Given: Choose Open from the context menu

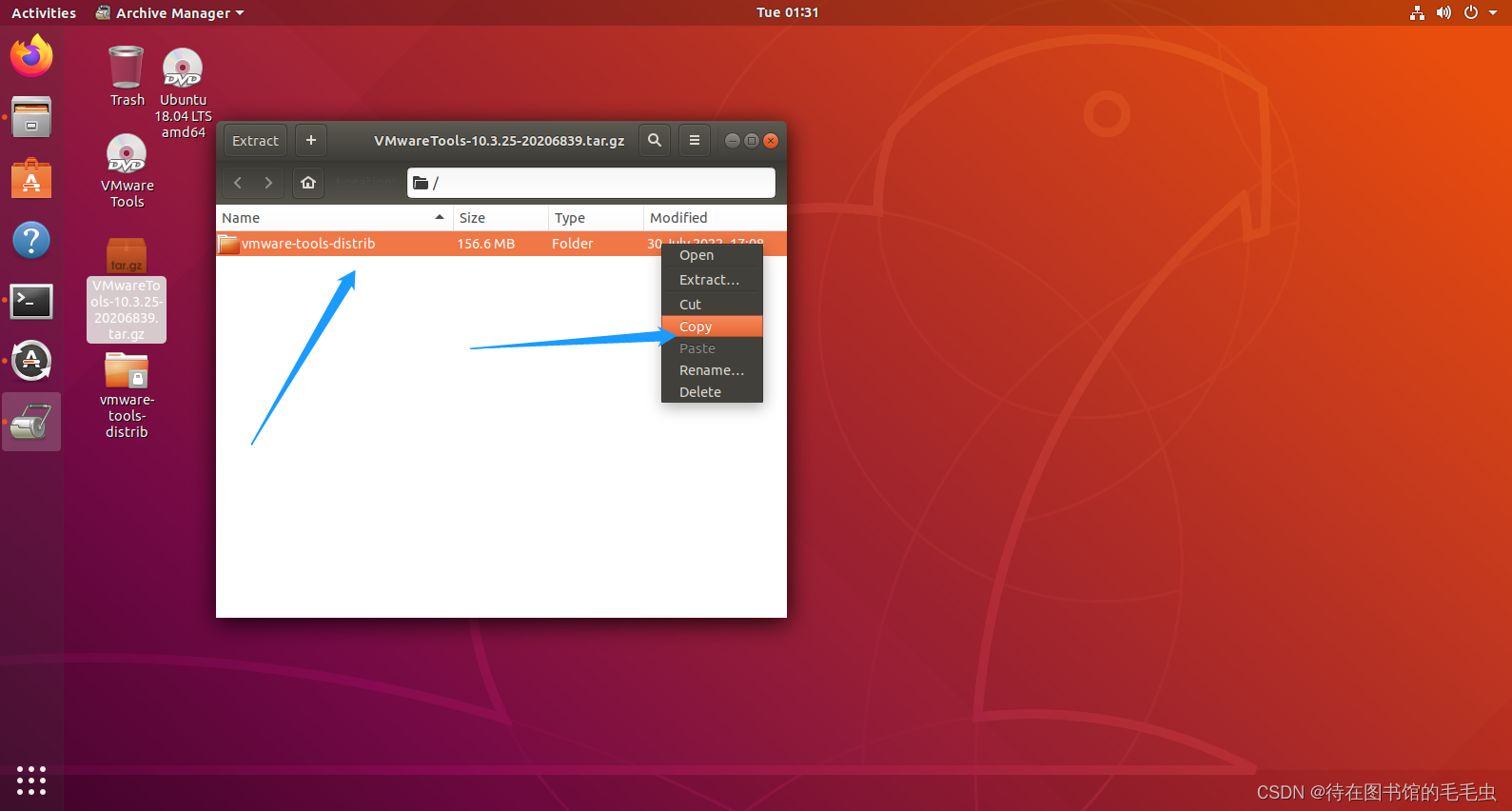Looking at the screenshot, I should click(712, 255).
